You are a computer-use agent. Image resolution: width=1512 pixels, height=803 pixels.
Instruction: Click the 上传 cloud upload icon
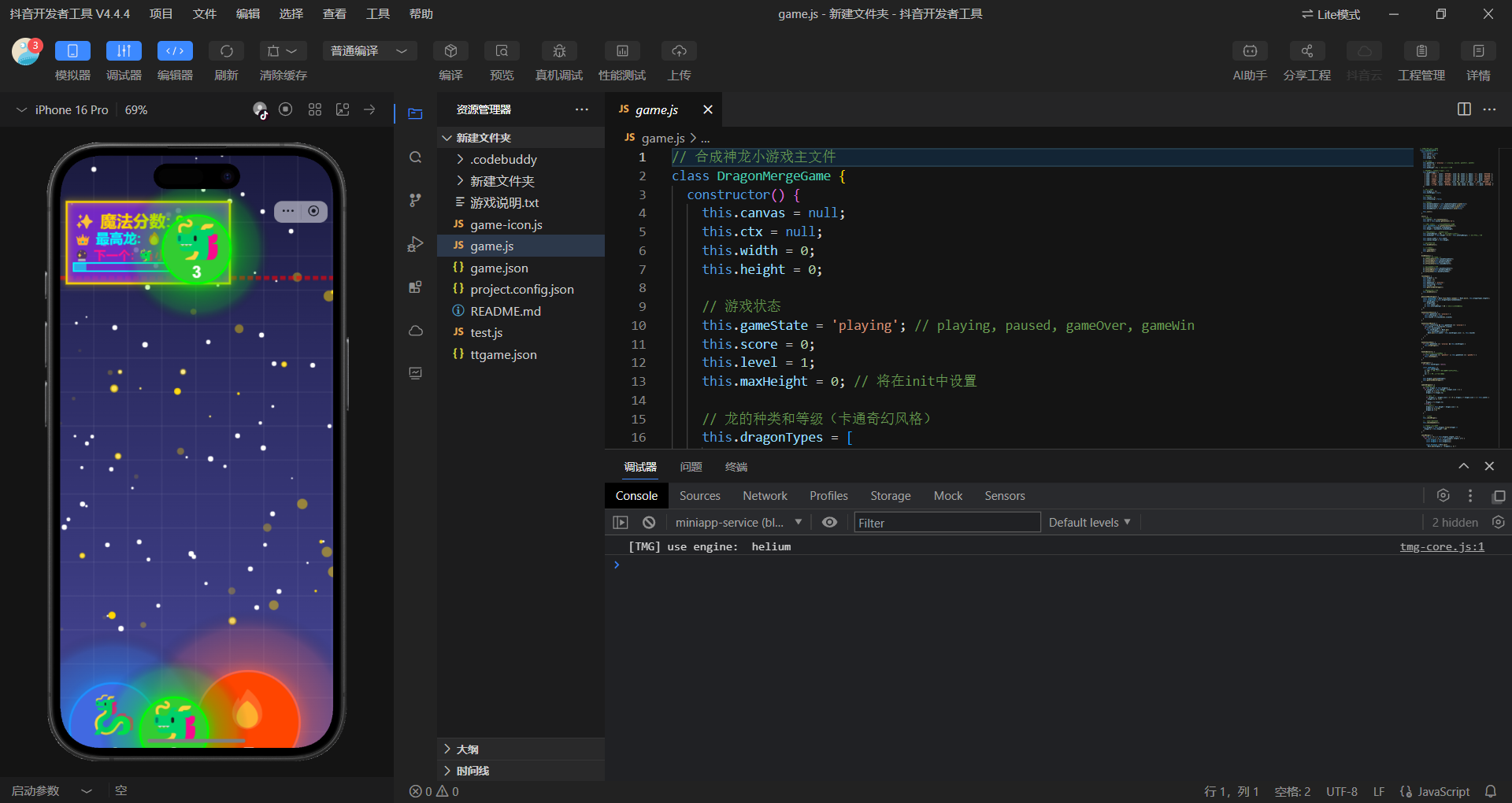[x=679, y=51]
